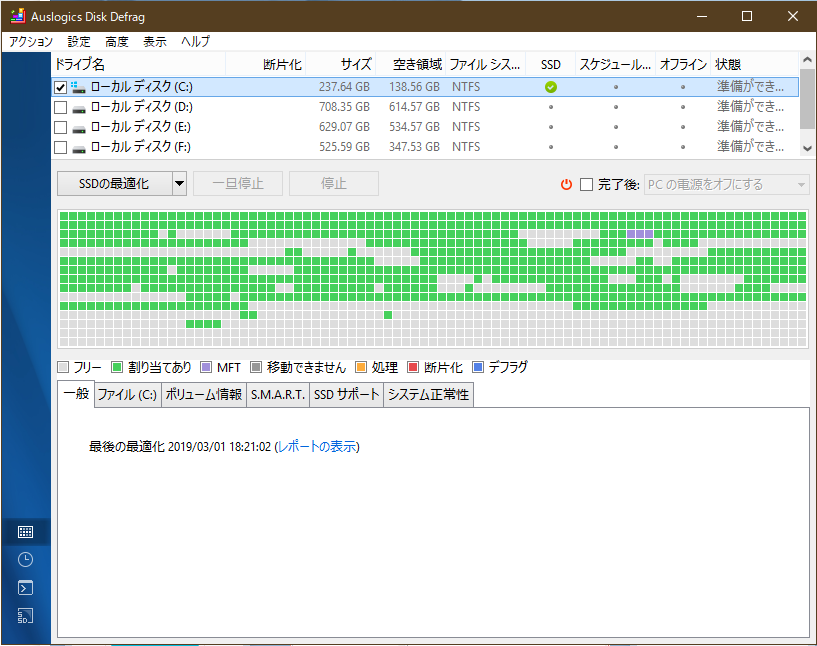
Task: Sort by the サイズ column header
Action: tap(341, 64)
